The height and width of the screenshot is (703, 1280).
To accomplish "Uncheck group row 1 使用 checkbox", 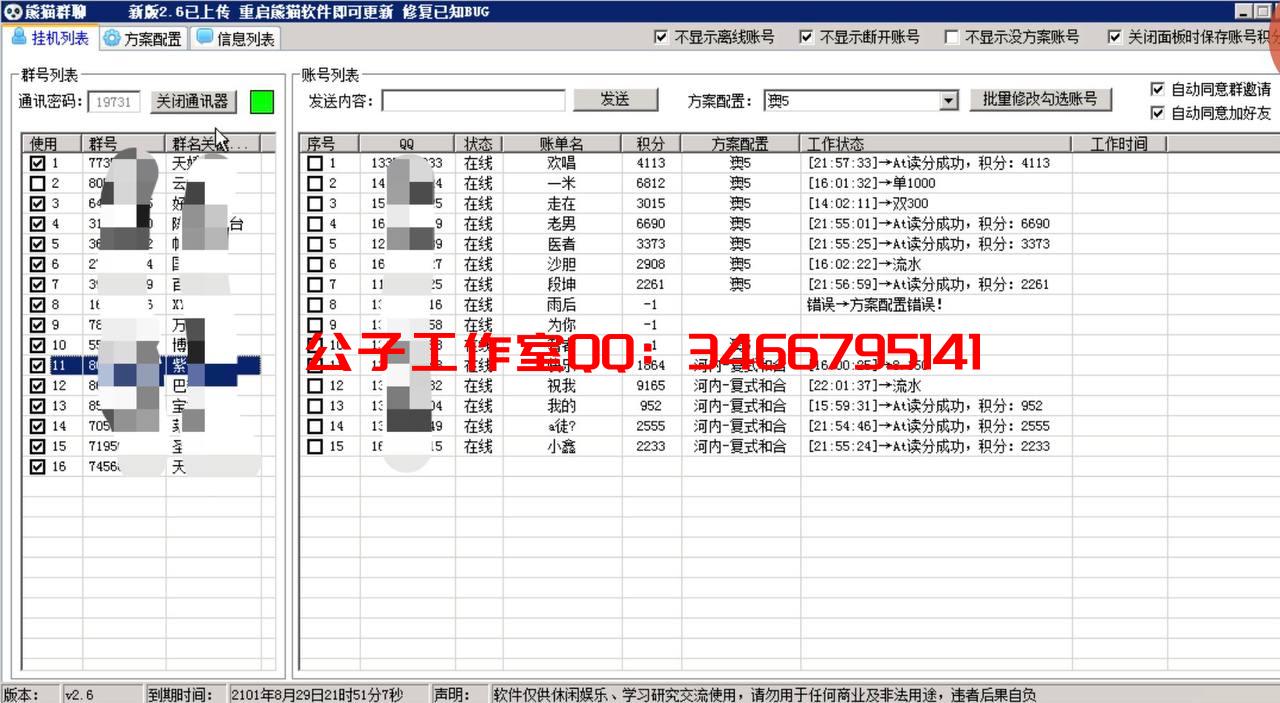I will [x=38, y=163].
